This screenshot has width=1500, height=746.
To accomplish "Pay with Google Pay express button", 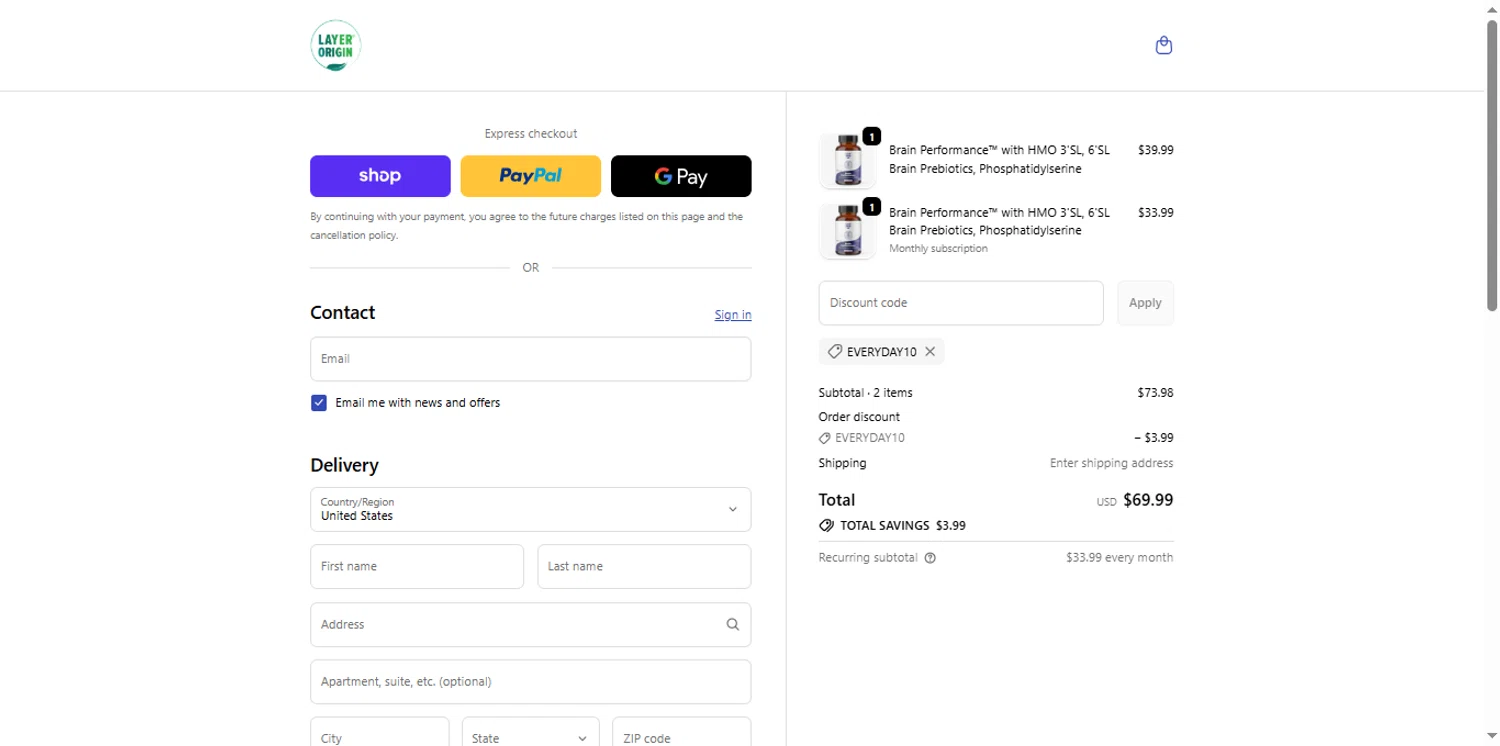I will tap(681, 176).
